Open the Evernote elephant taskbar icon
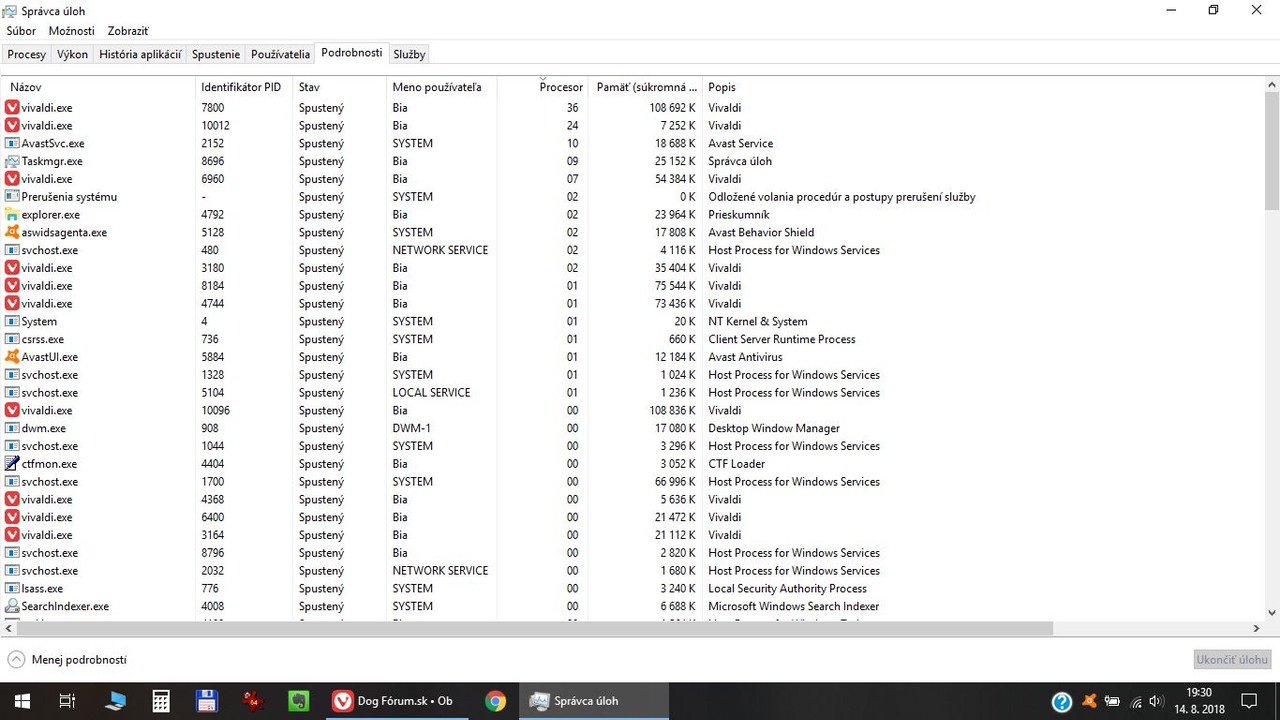The width and height of the screenshot is (1280, 720). (x=299, y=701)
